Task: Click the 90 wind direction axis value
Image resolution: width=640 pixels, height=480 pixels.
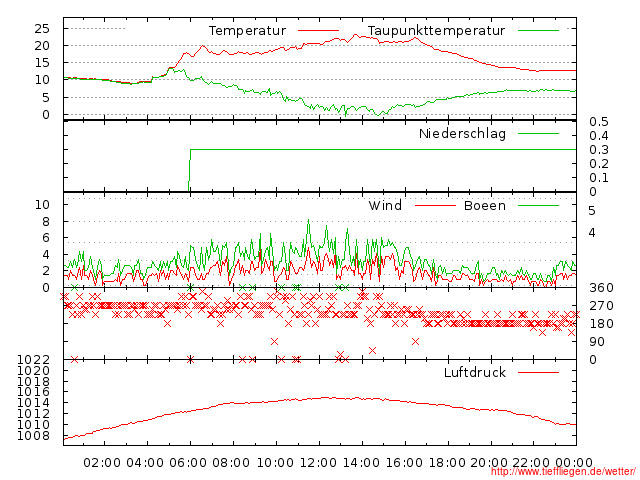Action: coord(597,342)
